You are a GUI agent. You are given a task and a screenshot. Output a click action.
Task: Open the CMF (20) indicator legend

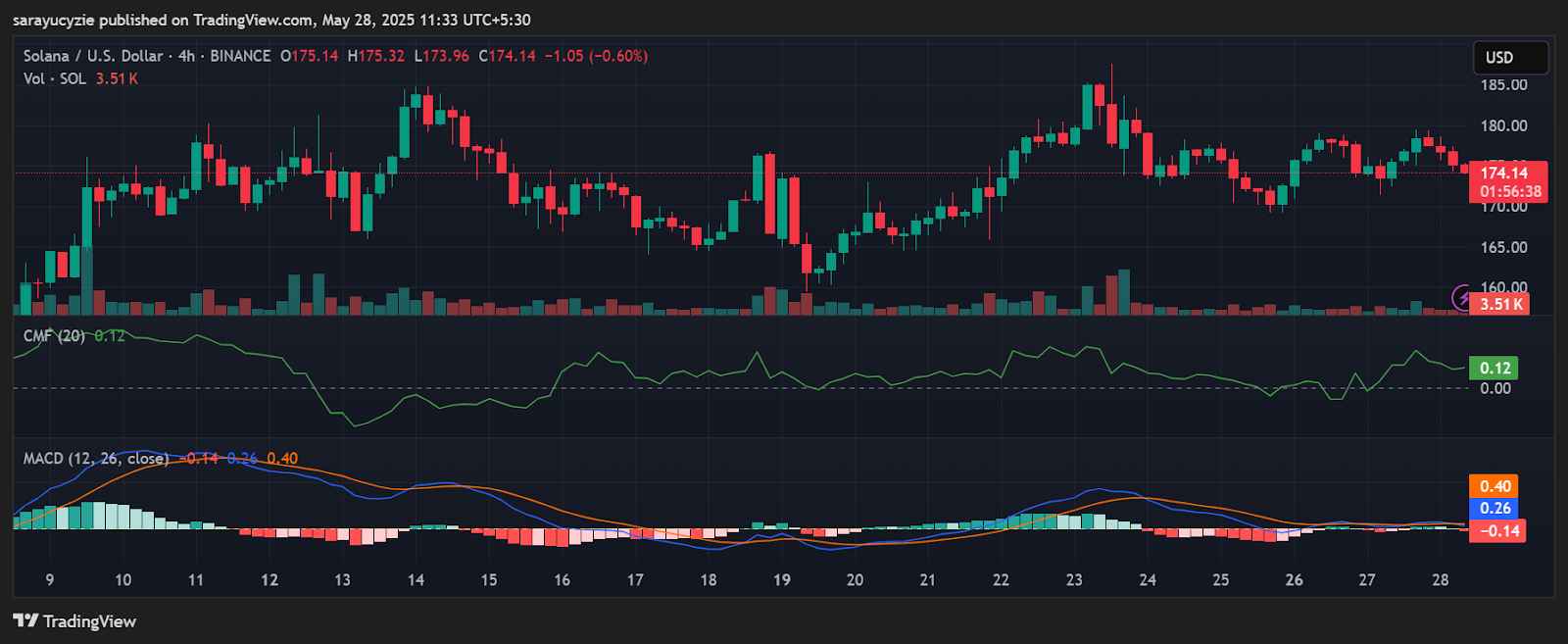pos(55,335)
